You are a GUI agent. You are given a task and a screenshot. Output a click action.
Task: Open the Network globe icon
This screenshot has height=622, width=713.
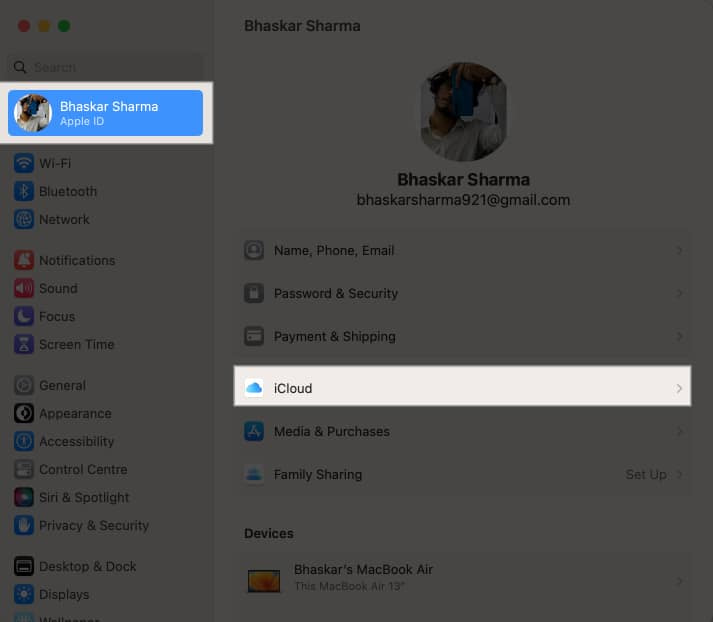tap(24, 219)
